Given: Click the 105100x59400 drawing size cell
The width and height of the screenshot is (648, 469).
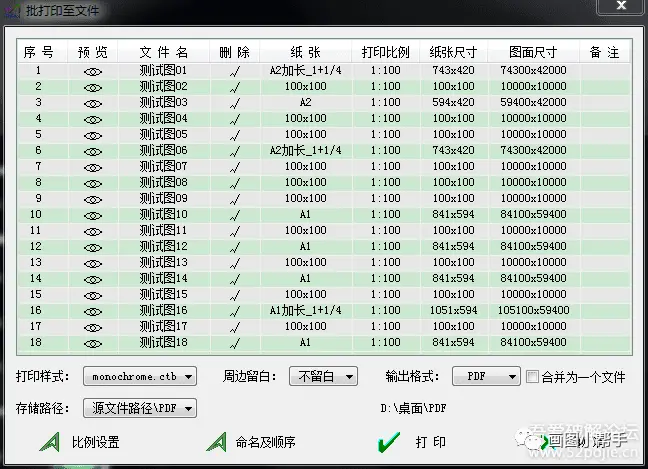Looking at the screenshot, I should tap(534, 310).
